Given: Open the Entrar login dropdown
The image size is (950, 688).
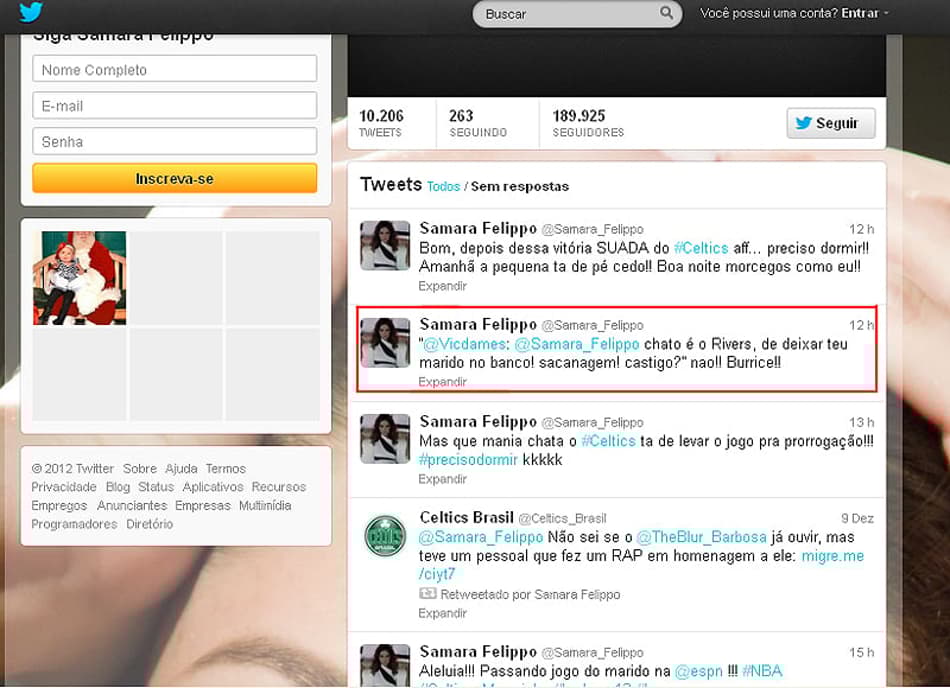Looking at the screenshot, I should point(864,13).
